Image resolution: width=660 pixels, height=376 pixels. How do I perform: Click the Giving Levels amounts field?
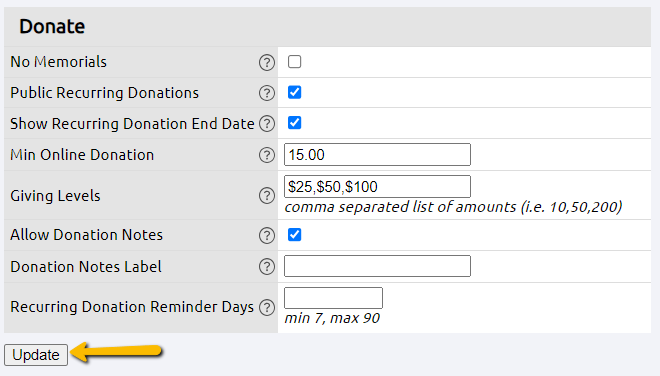(x=377, y=187)
